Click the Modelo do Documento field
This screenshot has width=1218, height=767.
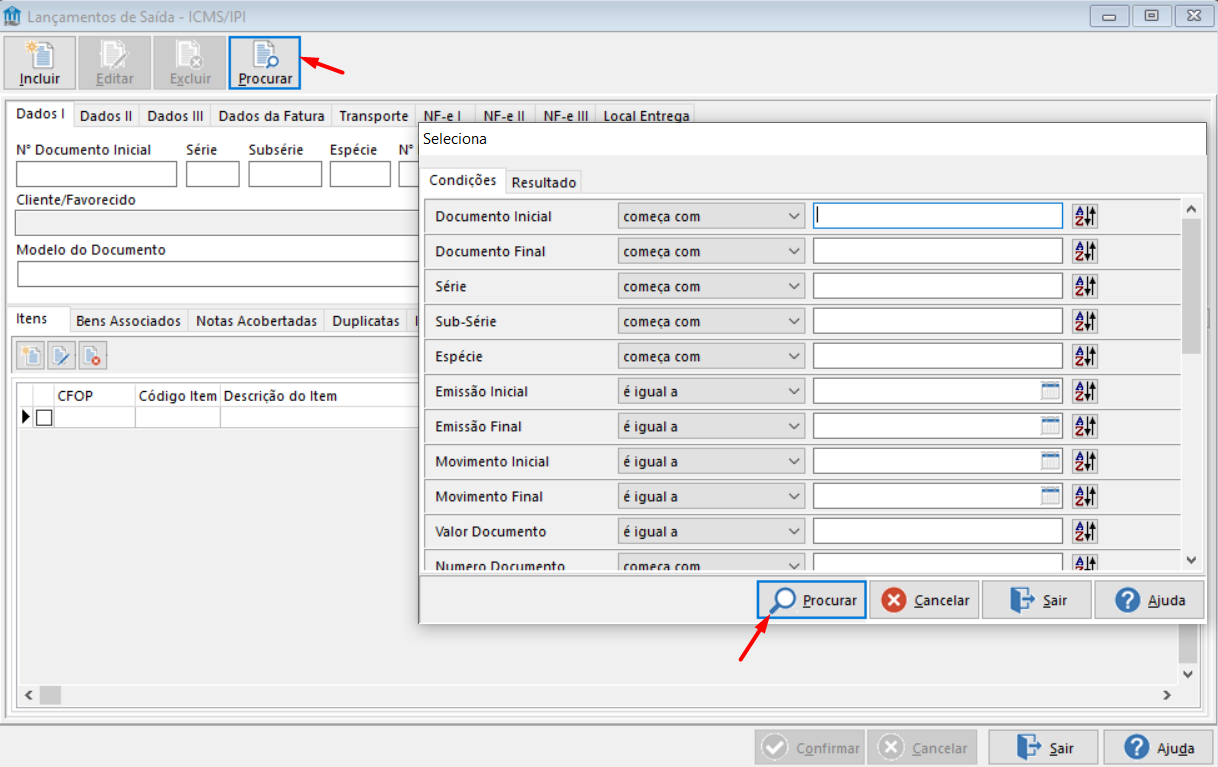point(217,274)
